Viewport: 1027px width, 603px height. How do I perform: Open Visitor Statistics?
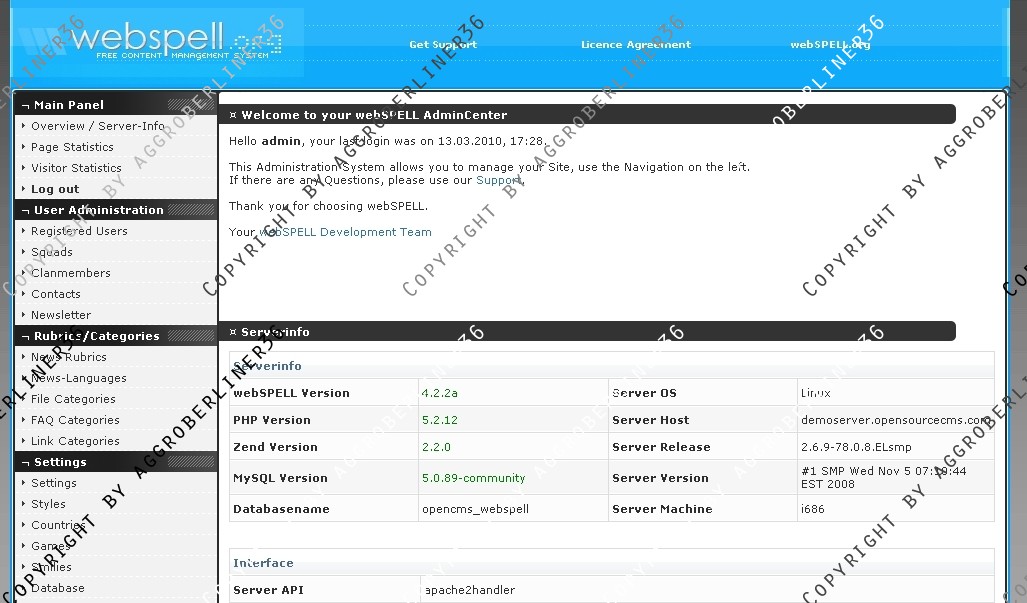pos(76,168)
